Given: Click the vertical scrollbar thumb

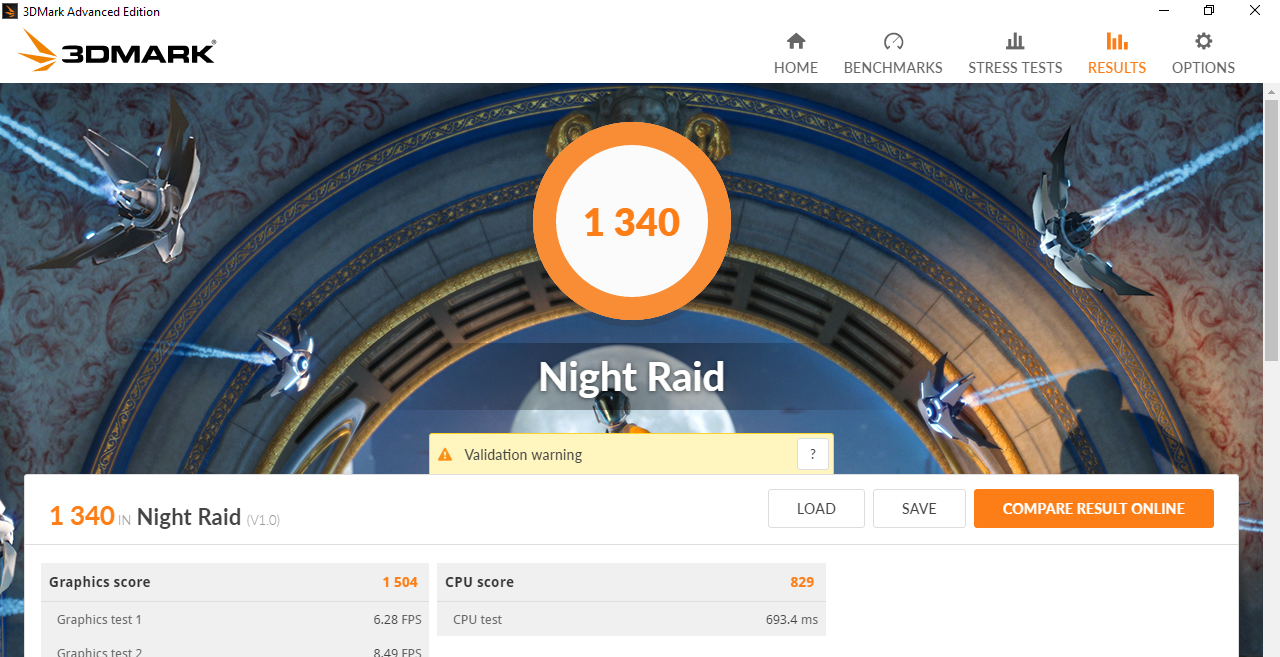Looking at the screenshot, I should click(1271, 230).
